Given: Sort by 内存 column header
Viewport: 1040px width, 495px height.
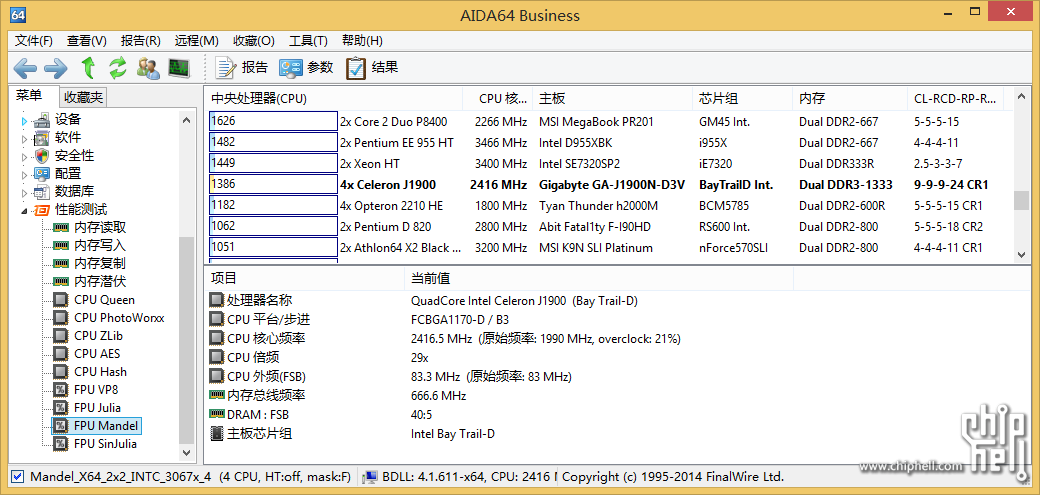Looking at the screenshot, I should point(849,99).
